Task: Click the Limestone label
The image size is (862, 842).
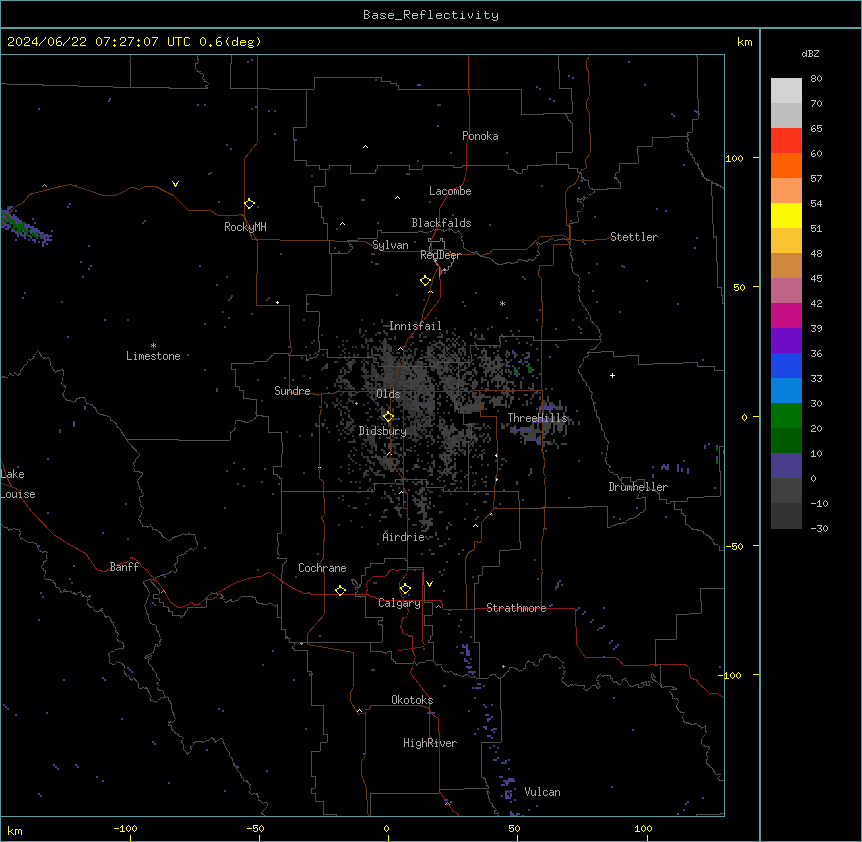Action: (153, 356)
